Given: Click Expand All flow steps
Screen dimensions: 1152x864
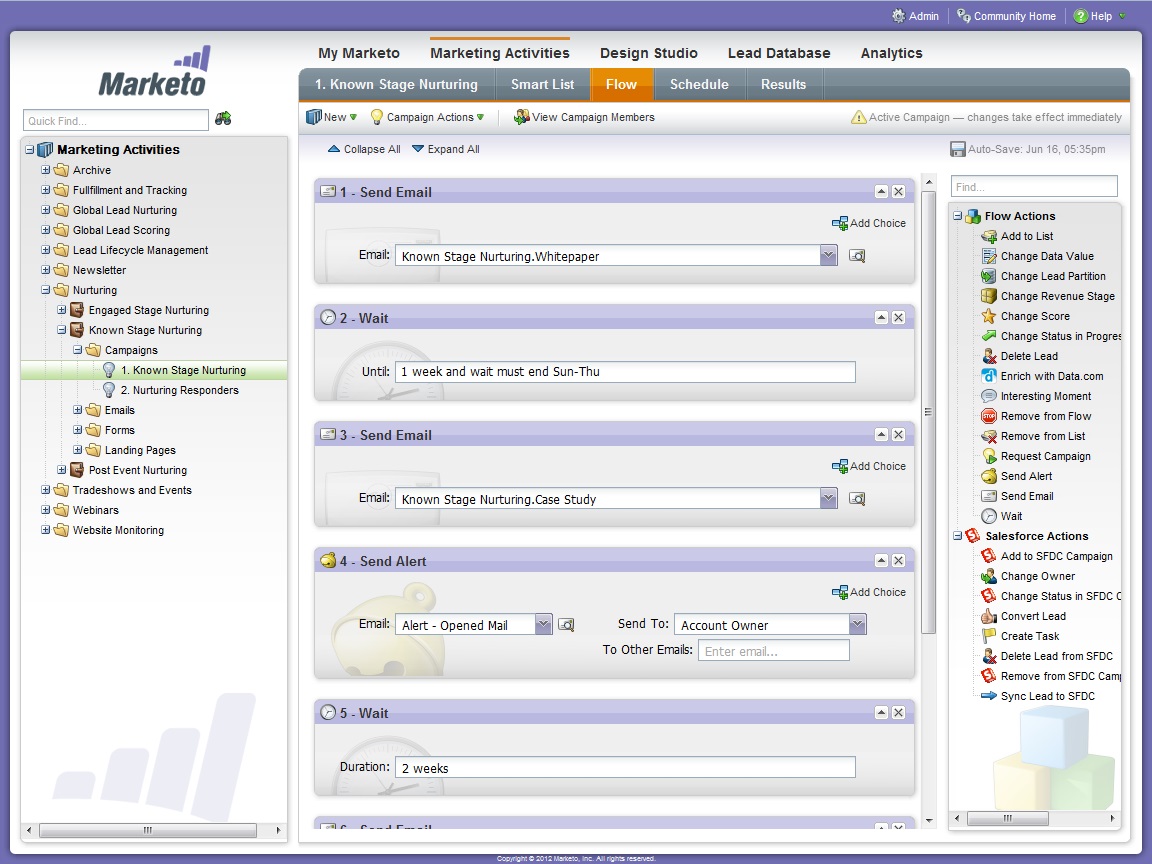Looking at the screenshot, I should [x=445, y=149].
